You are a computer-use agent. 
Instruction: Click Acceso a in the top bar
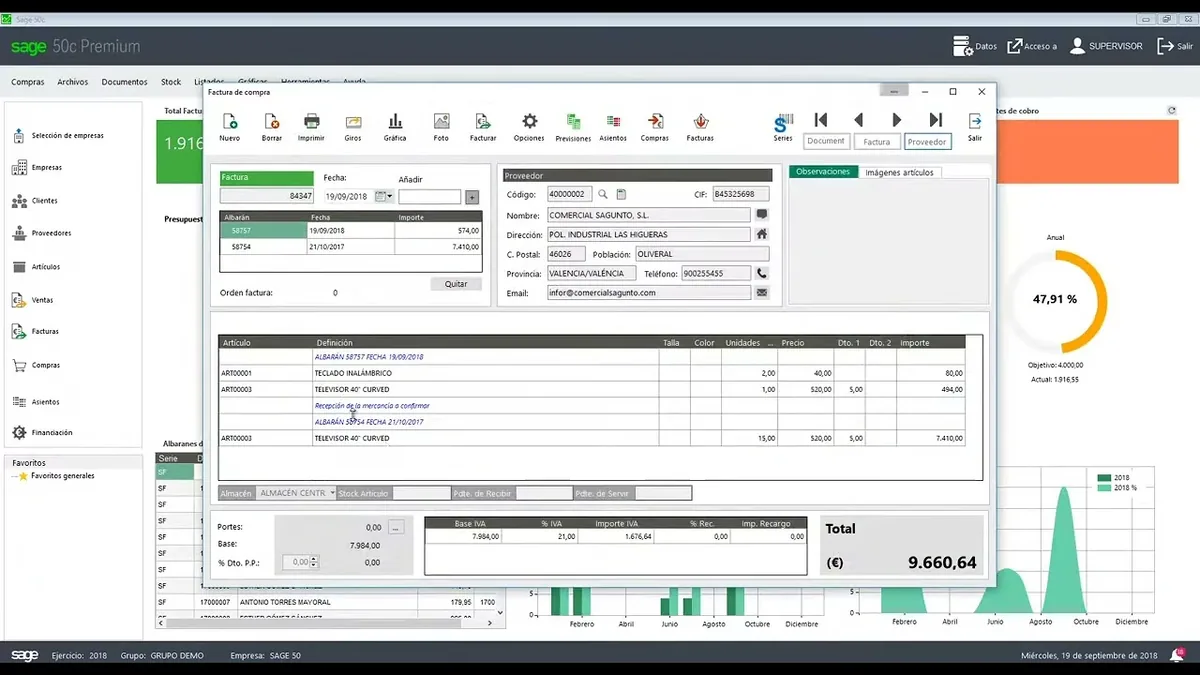tap(1031, 46)
